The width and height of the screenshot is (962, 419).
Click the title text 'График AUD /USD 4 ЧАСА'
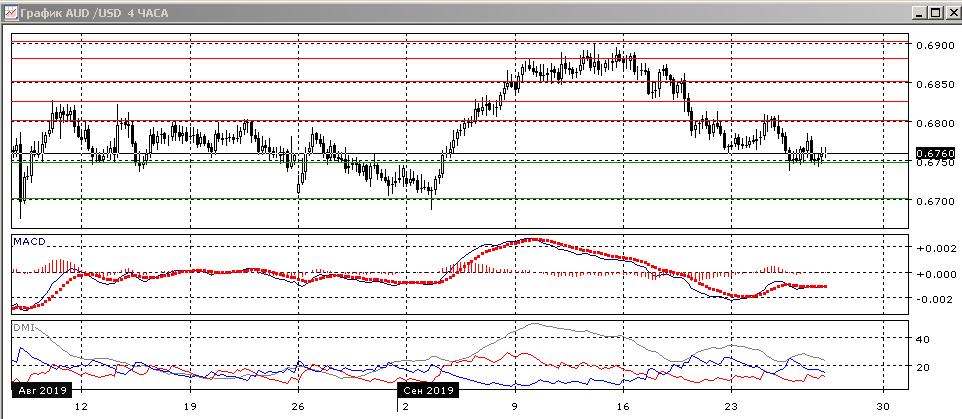(x=93, y=13)
